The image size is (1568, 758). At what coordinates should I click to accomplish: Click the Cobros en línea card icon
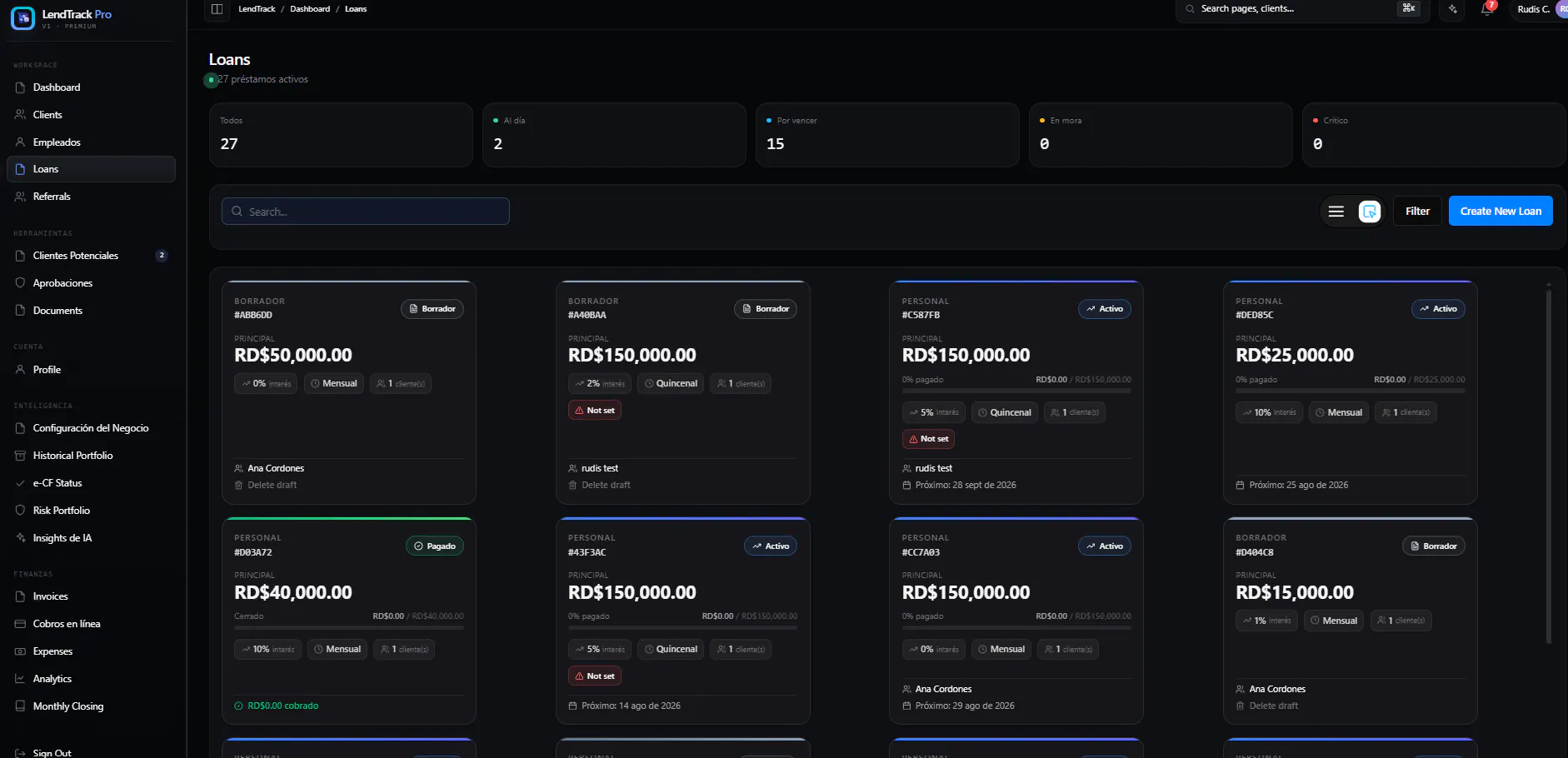click(20, 624)
